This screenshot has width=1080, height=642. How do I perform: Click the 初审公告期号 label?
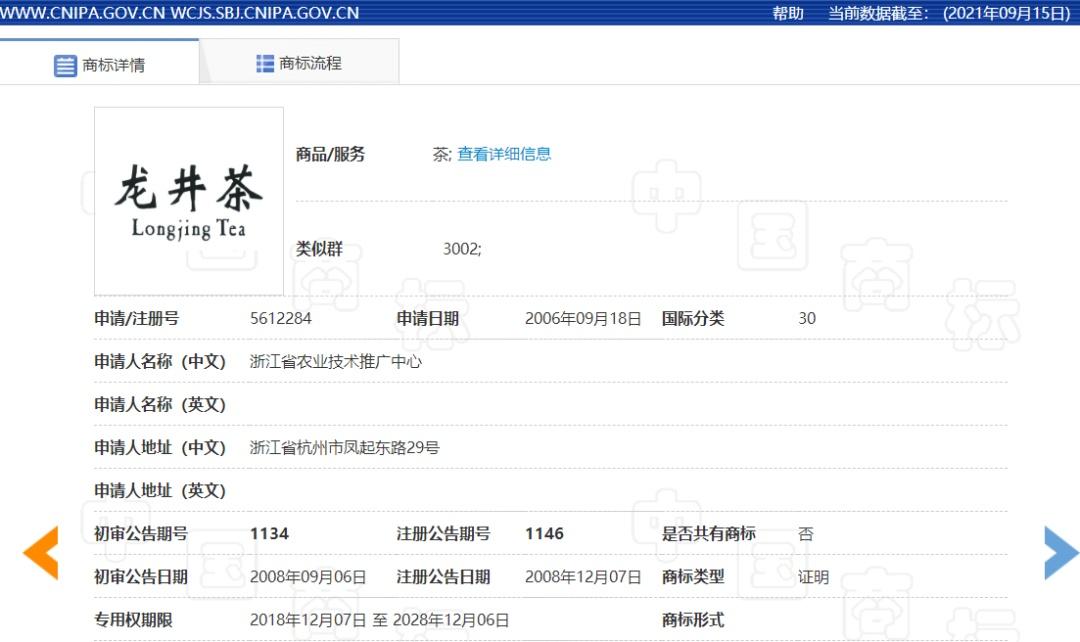(x=141, y=534)
